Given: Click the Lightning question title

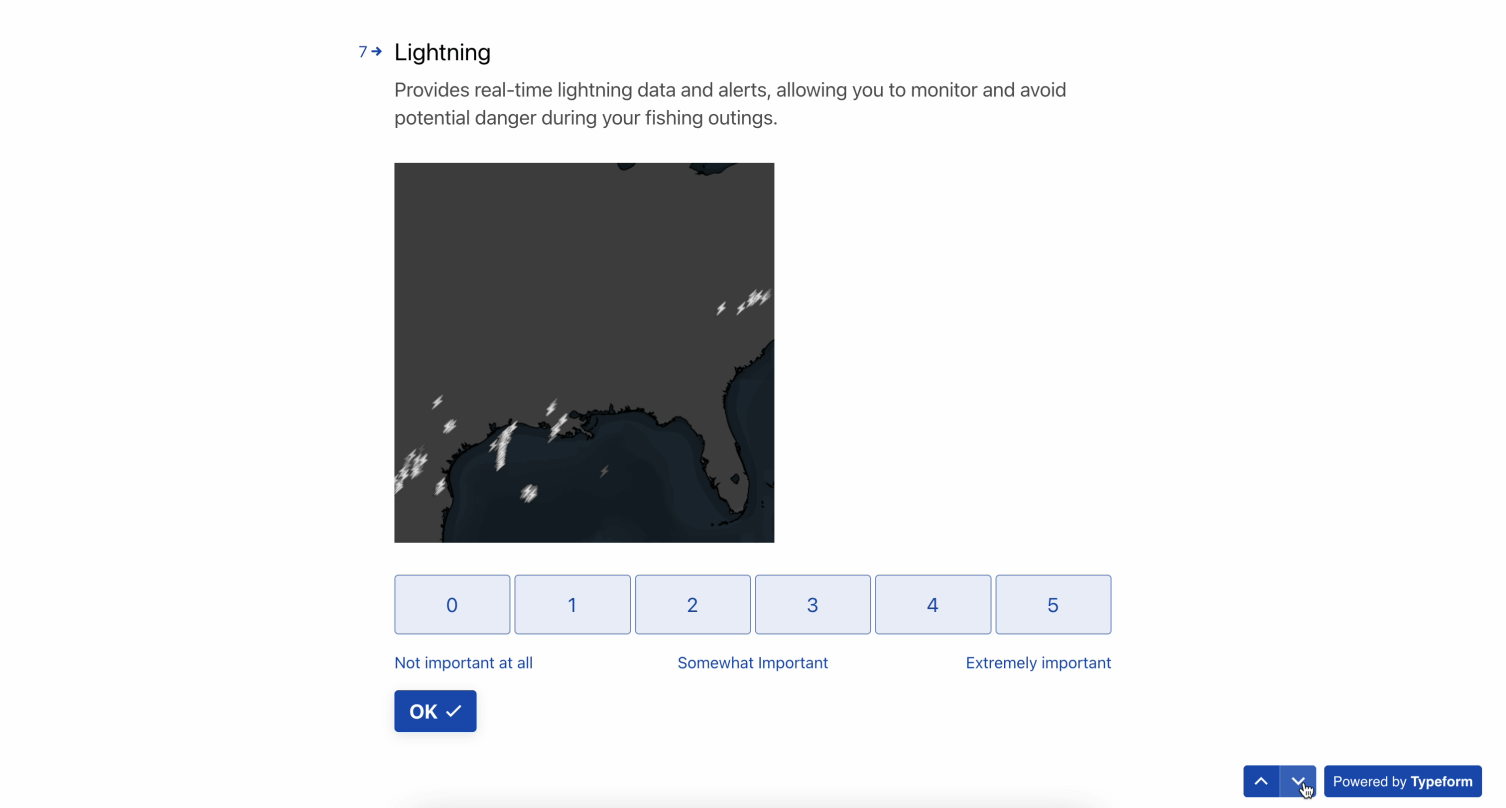Looking at the screenshot, I should tap(442, 52).
